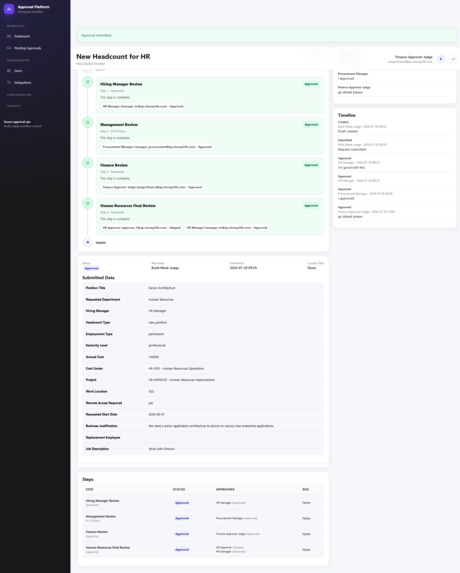Image resolution: width=460 pixels, height=573 pixels.
Task: Click the Management Review heading
Action: (x=119, y=125)
